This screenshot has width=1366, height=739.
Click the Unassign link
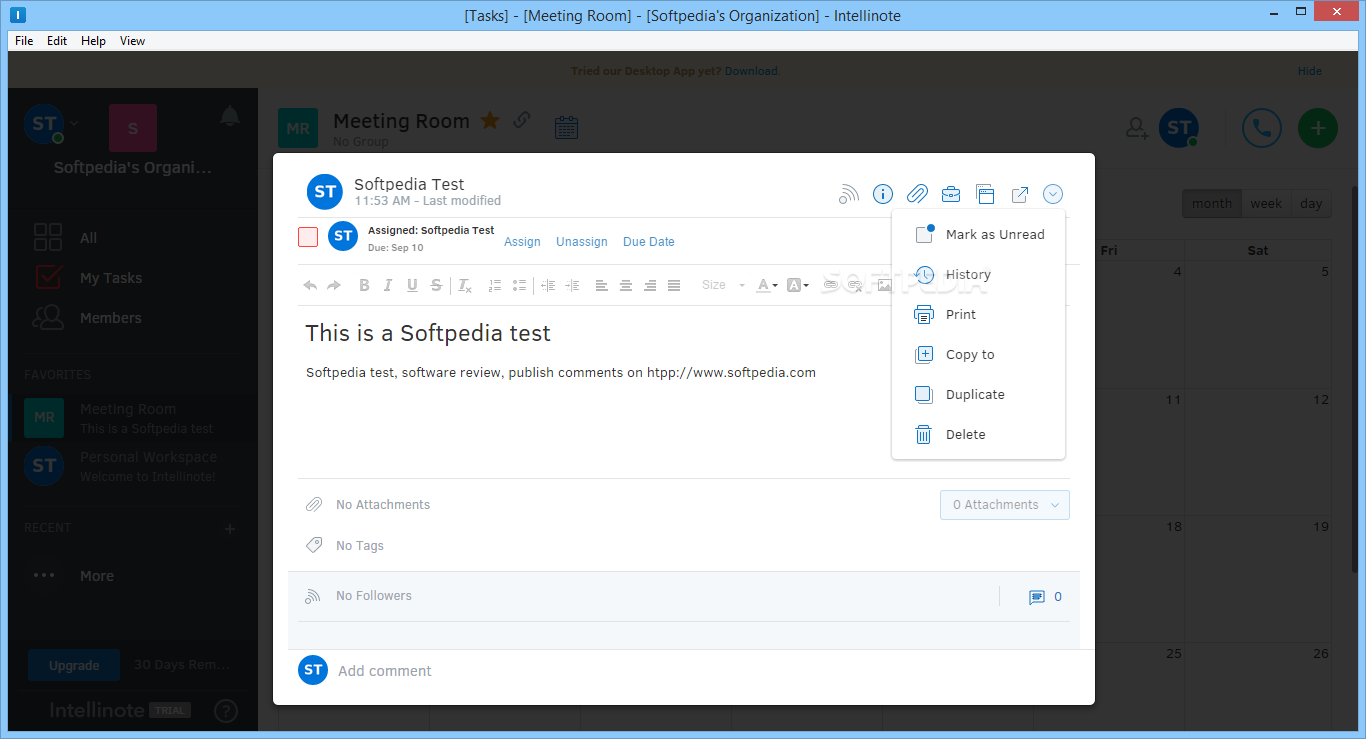[x=582, y=242]
